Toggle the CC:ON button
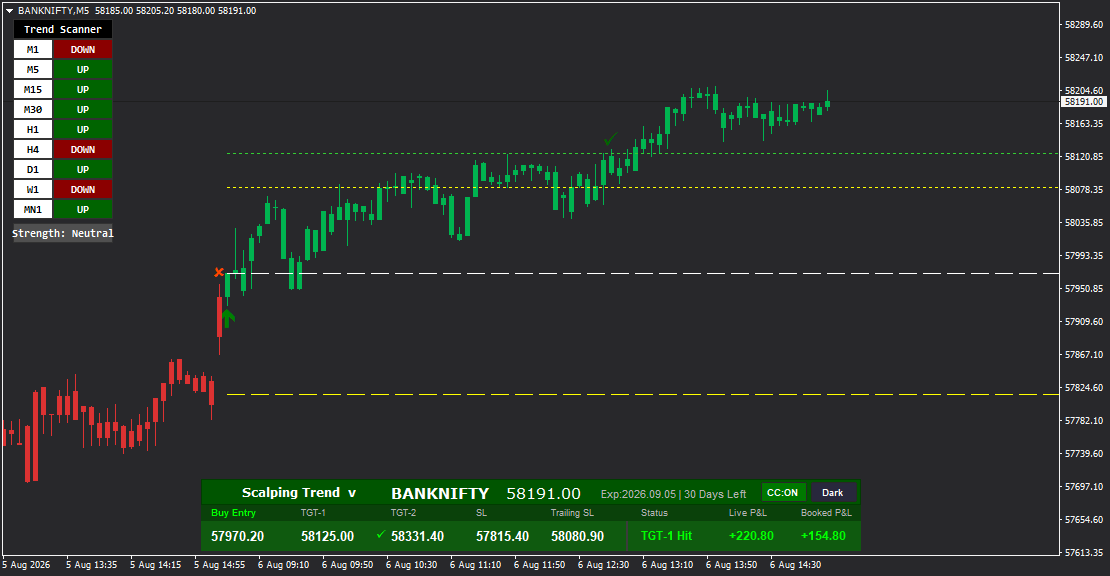 click(x=782, y=493)
